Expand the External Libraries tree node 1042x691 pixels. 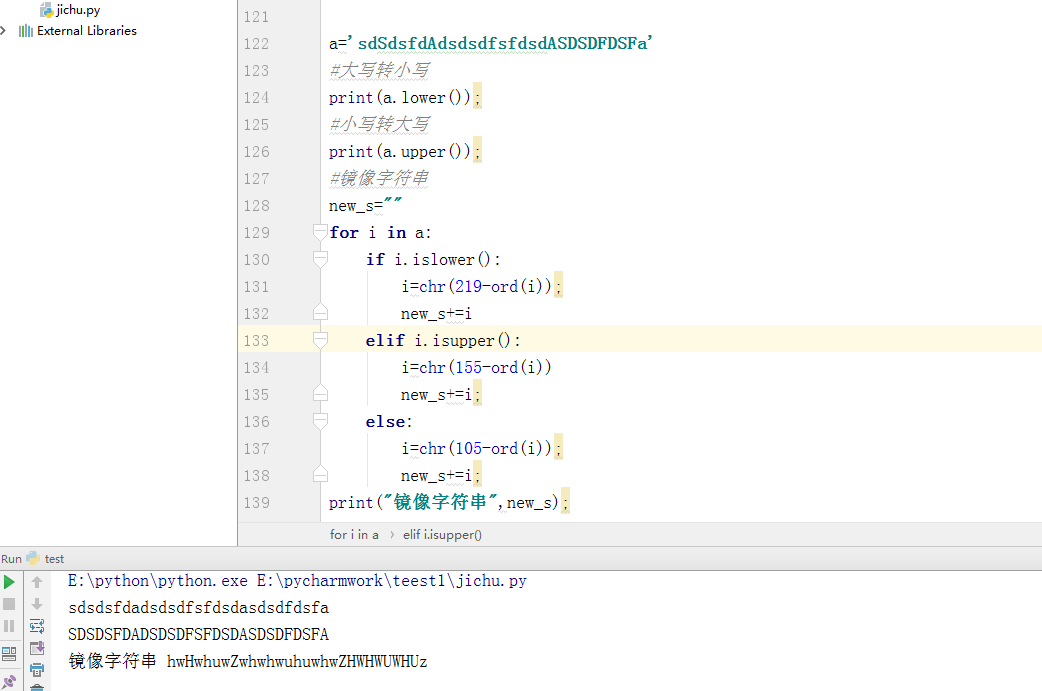point(5,31)
